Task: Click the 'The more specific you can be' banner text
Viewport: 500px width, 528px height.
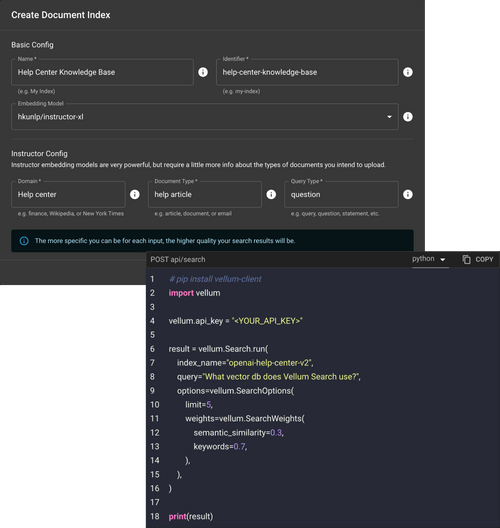Action: coord(165,241)
